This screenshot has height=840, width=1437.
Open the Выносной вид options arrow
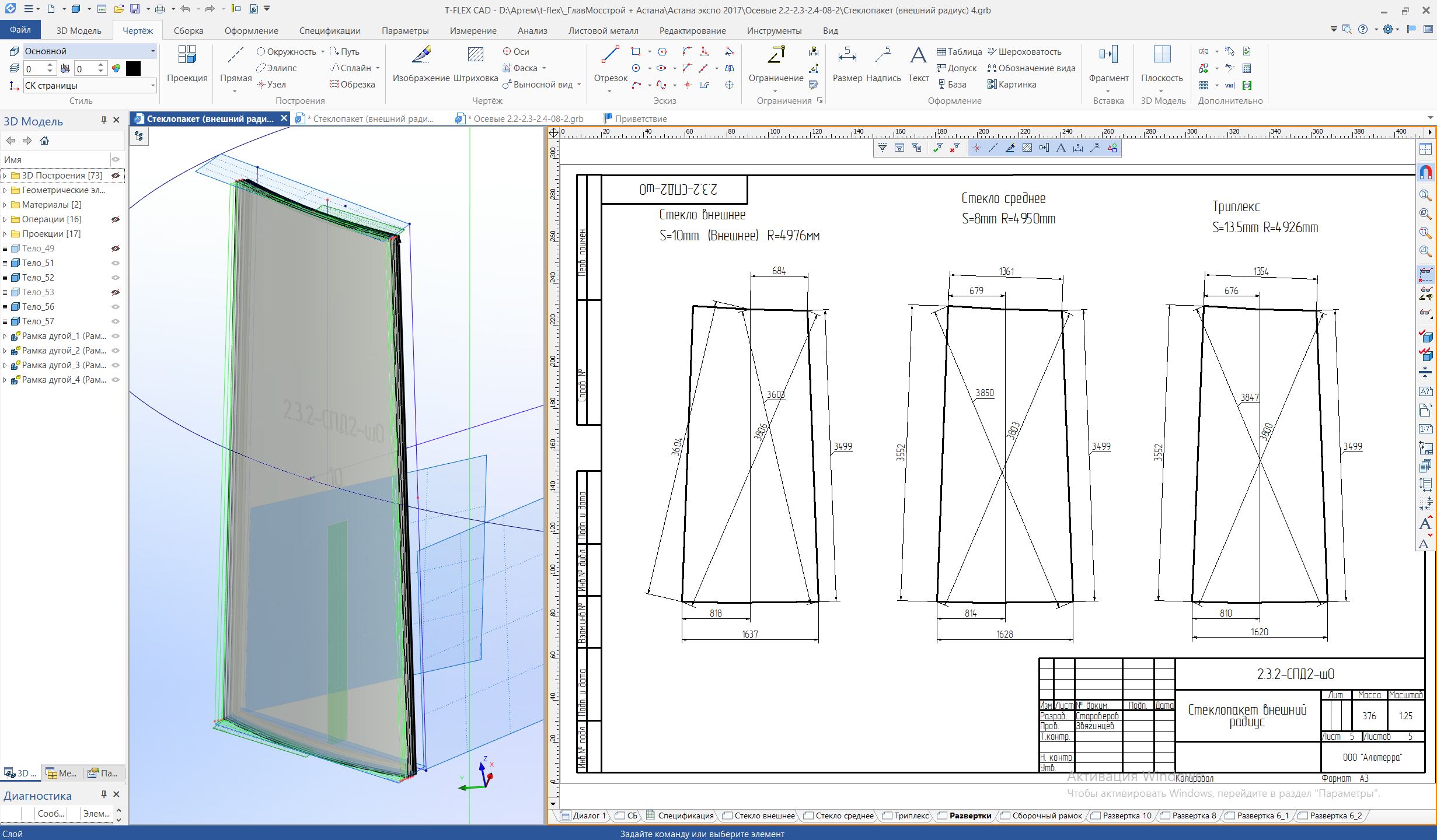578,84
